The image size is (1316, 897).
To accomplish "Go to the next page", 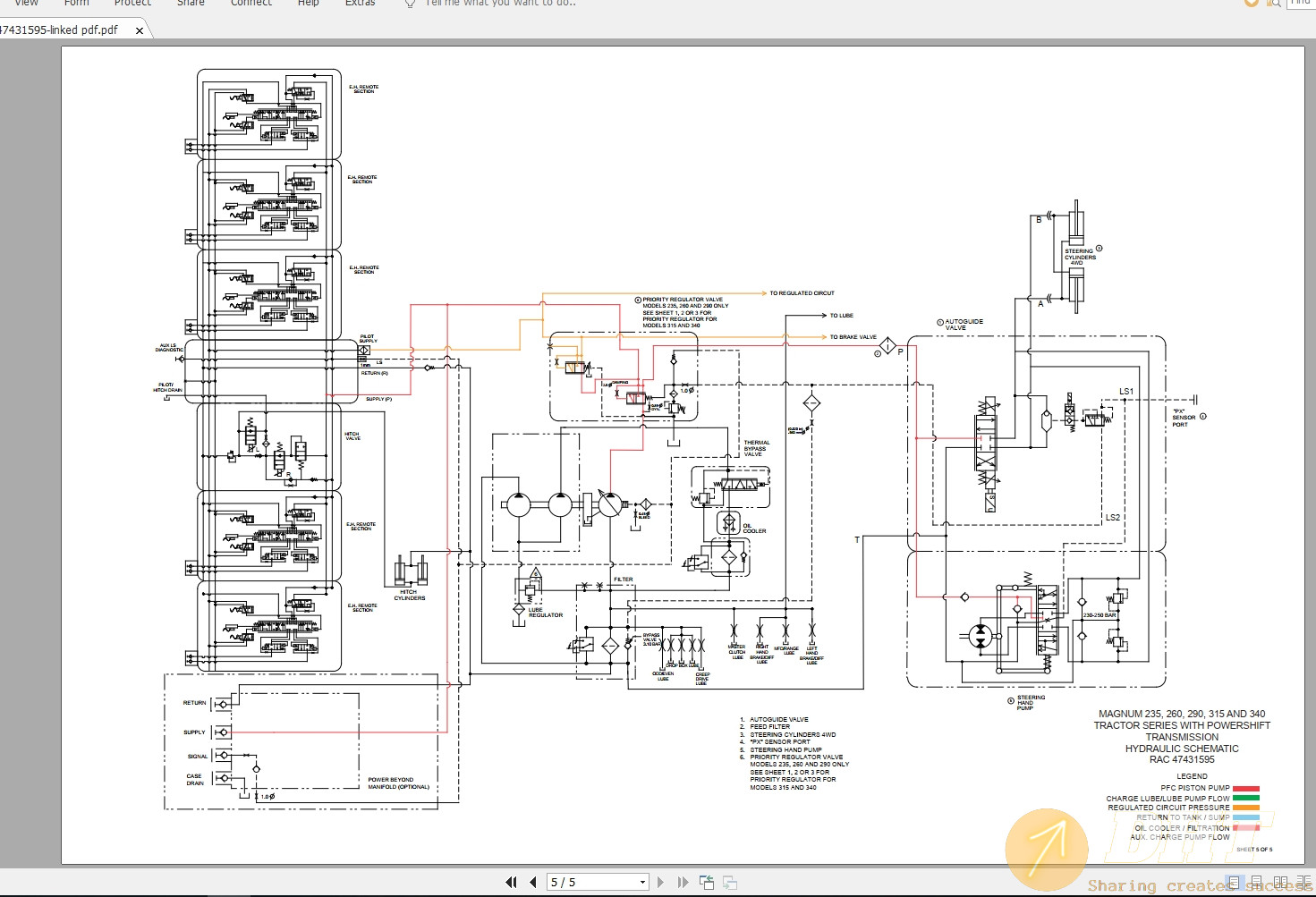I will click(x=660, y=882).
